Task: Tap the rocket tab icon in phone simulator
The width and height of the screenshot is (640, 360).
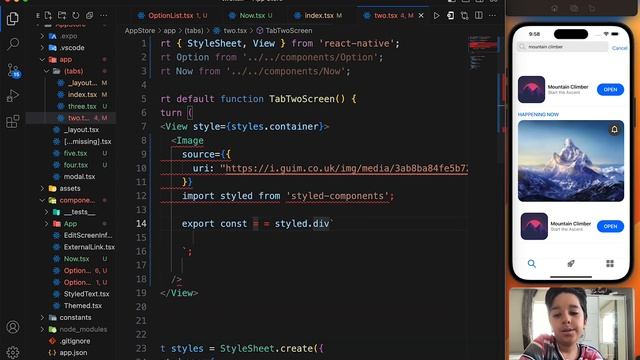Action: coord(571,263)
